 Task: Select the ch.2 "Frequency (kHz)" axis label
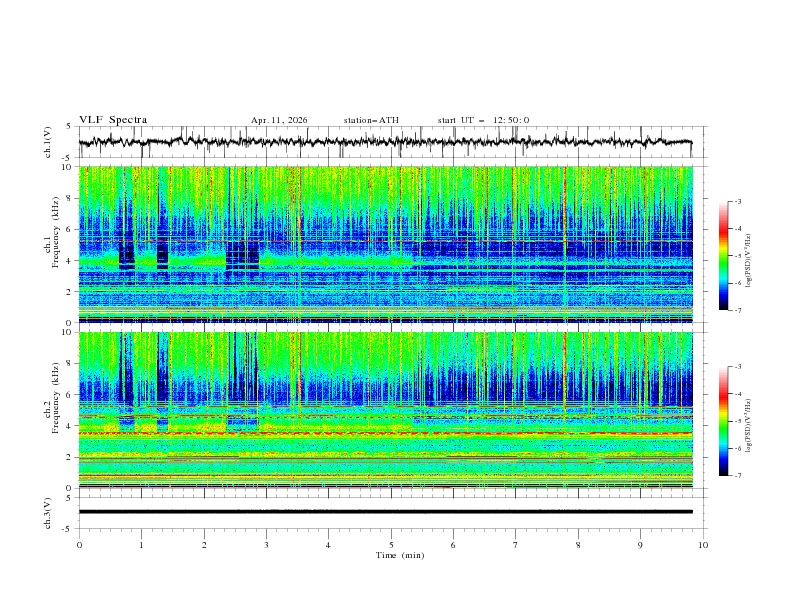pyautogui.click(x=56, y=398)
